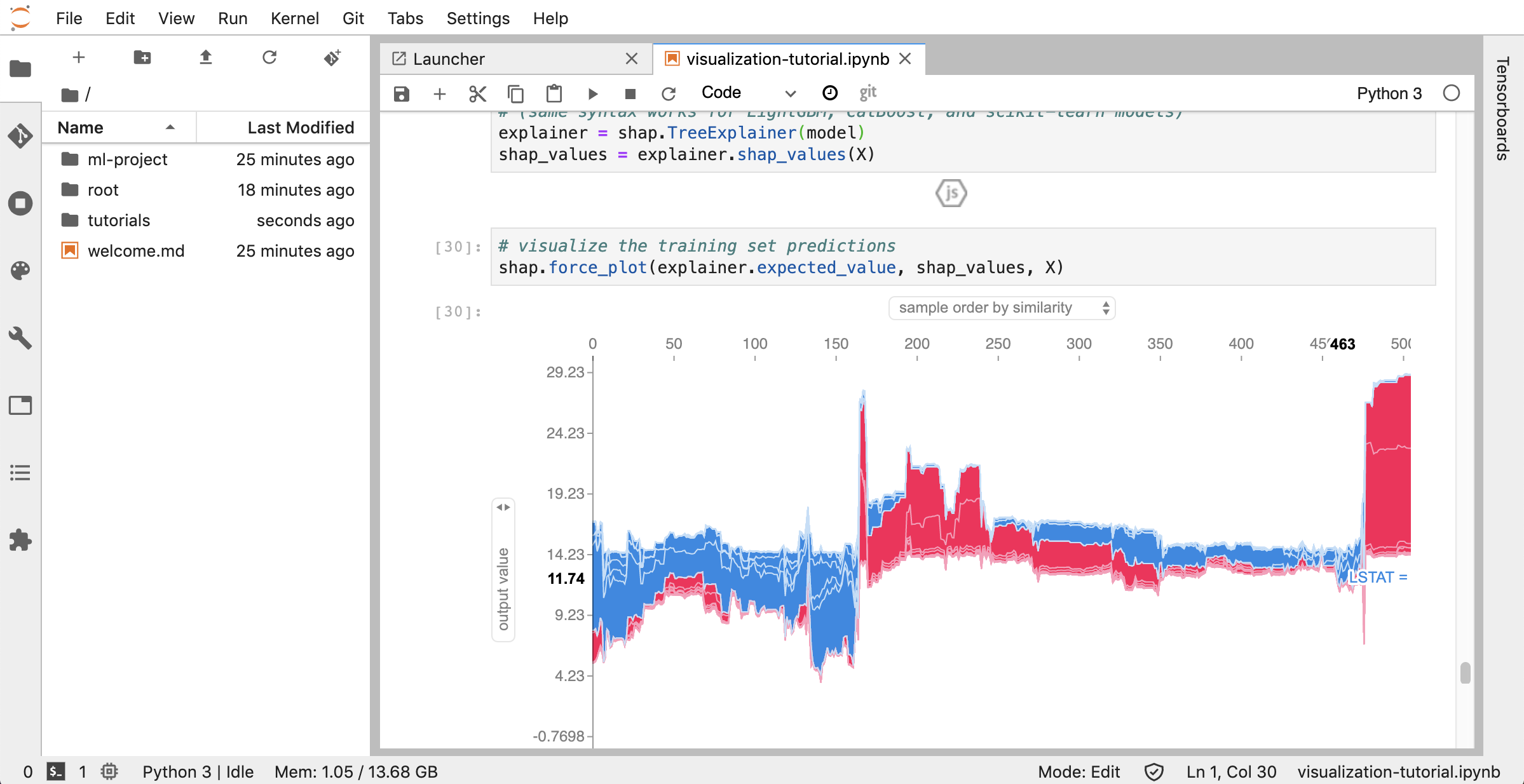
Task: Open the extension manager puzzle icon
Action: pos(20,540)
